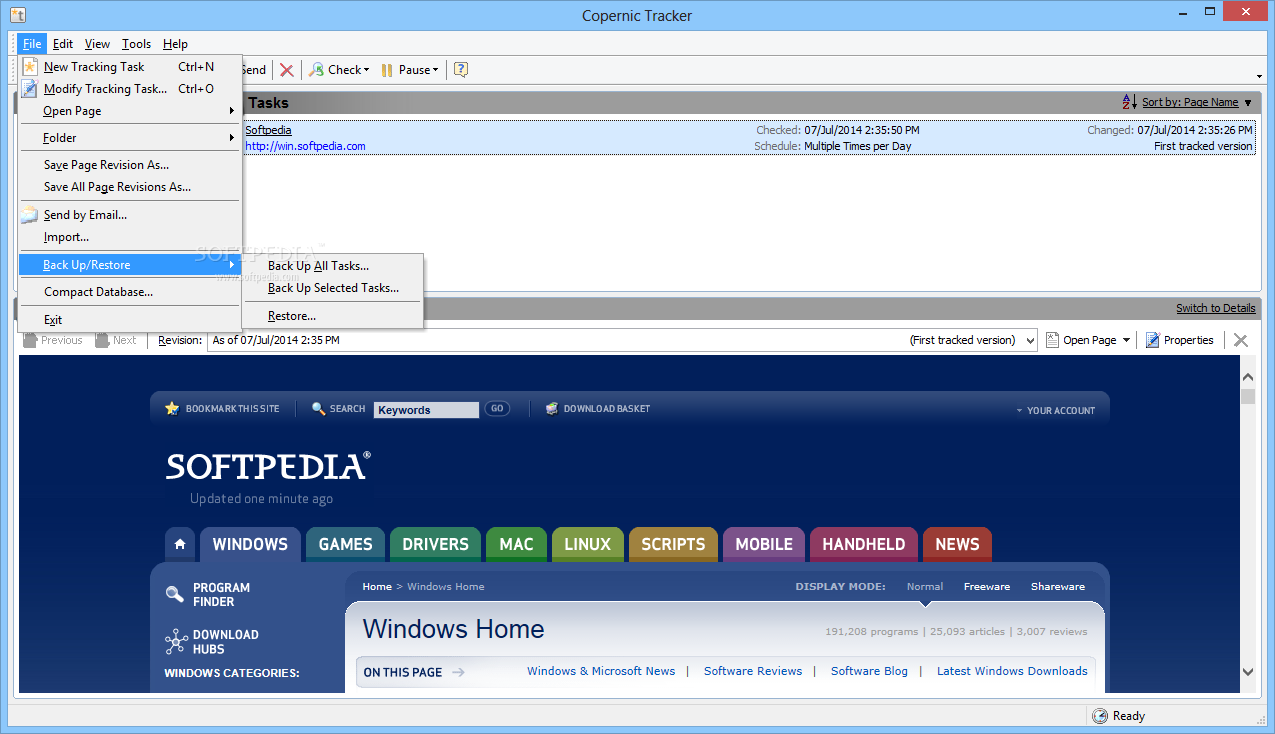This screenshot has width=1275, height=734.
Task: Click the Next revision button
Action: click(116, 340)
